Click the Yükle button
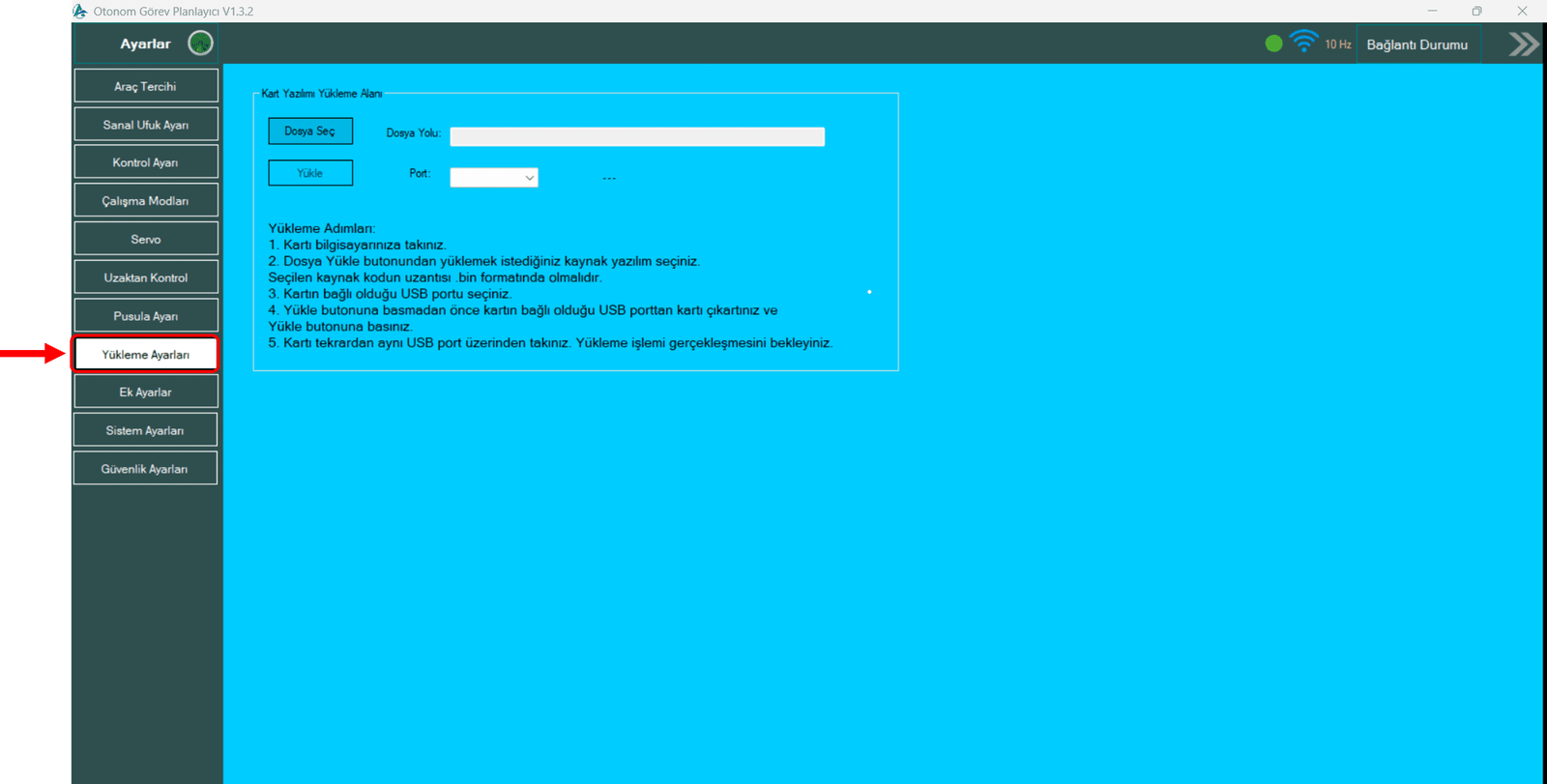 310,173
